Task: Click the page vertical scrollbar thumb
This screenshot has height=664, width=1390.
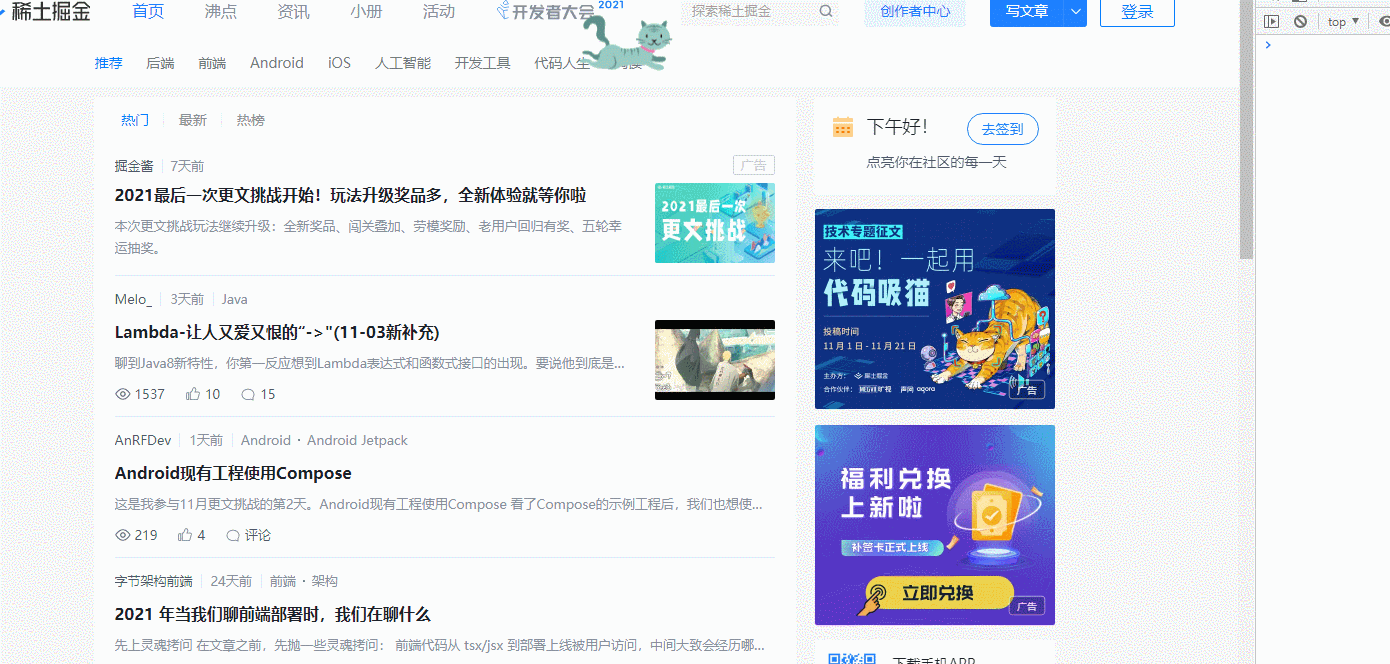Action: [x=1246, y=130]
